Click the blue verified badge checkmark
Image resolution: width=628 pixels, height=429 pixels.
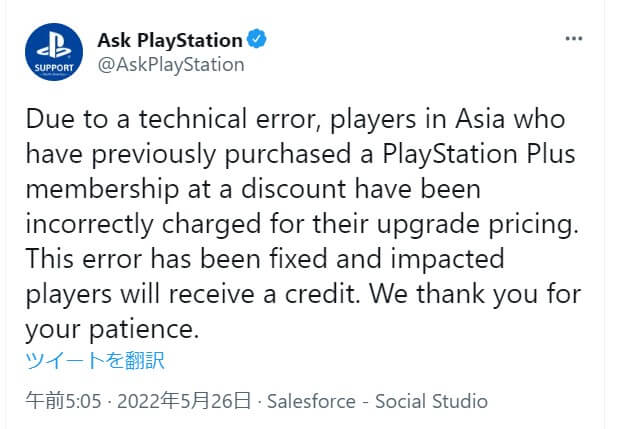(256, 39)
